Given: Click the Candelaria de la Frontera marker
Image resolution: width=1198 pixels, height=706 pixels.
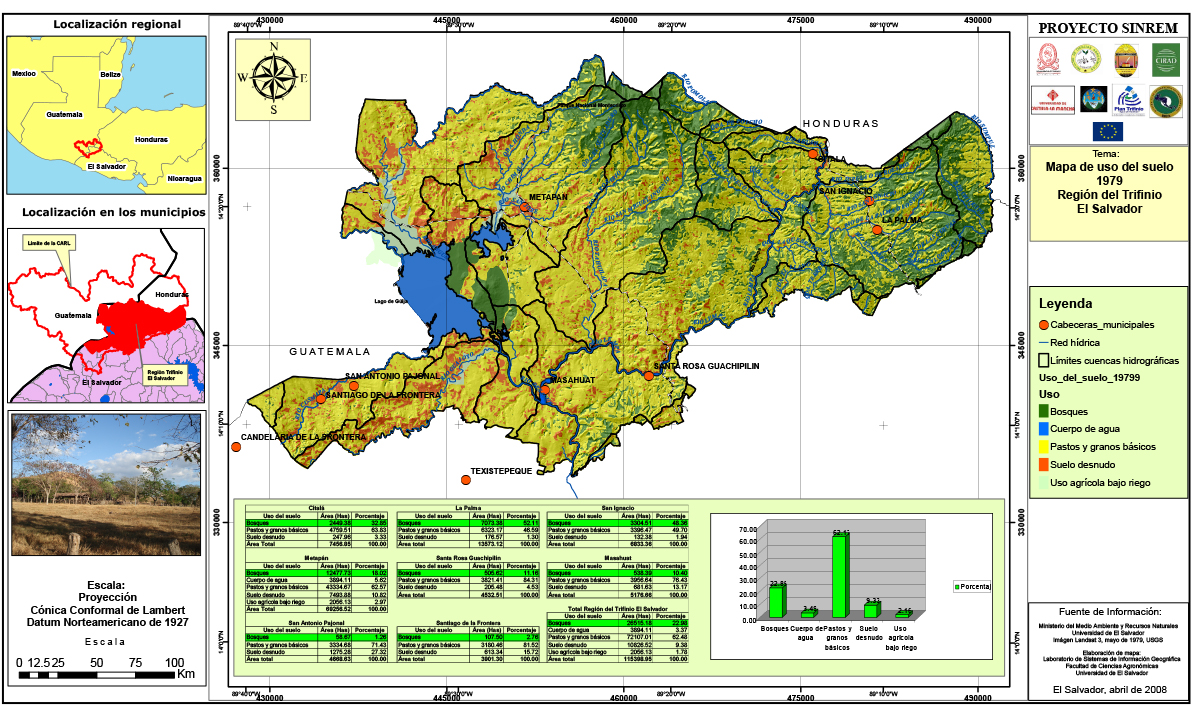Looking at the screenshot, I should tap(236, 447).
